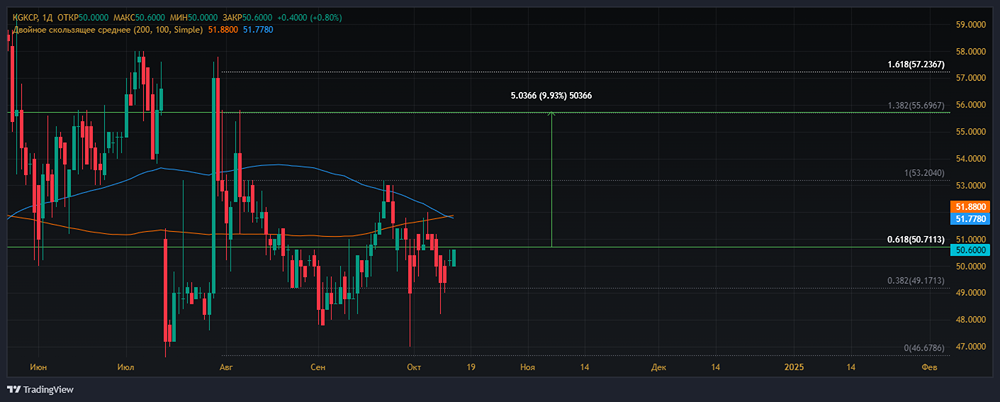
Task: Click the 19 date label on time axis
Action: click(x=471, y=368)
